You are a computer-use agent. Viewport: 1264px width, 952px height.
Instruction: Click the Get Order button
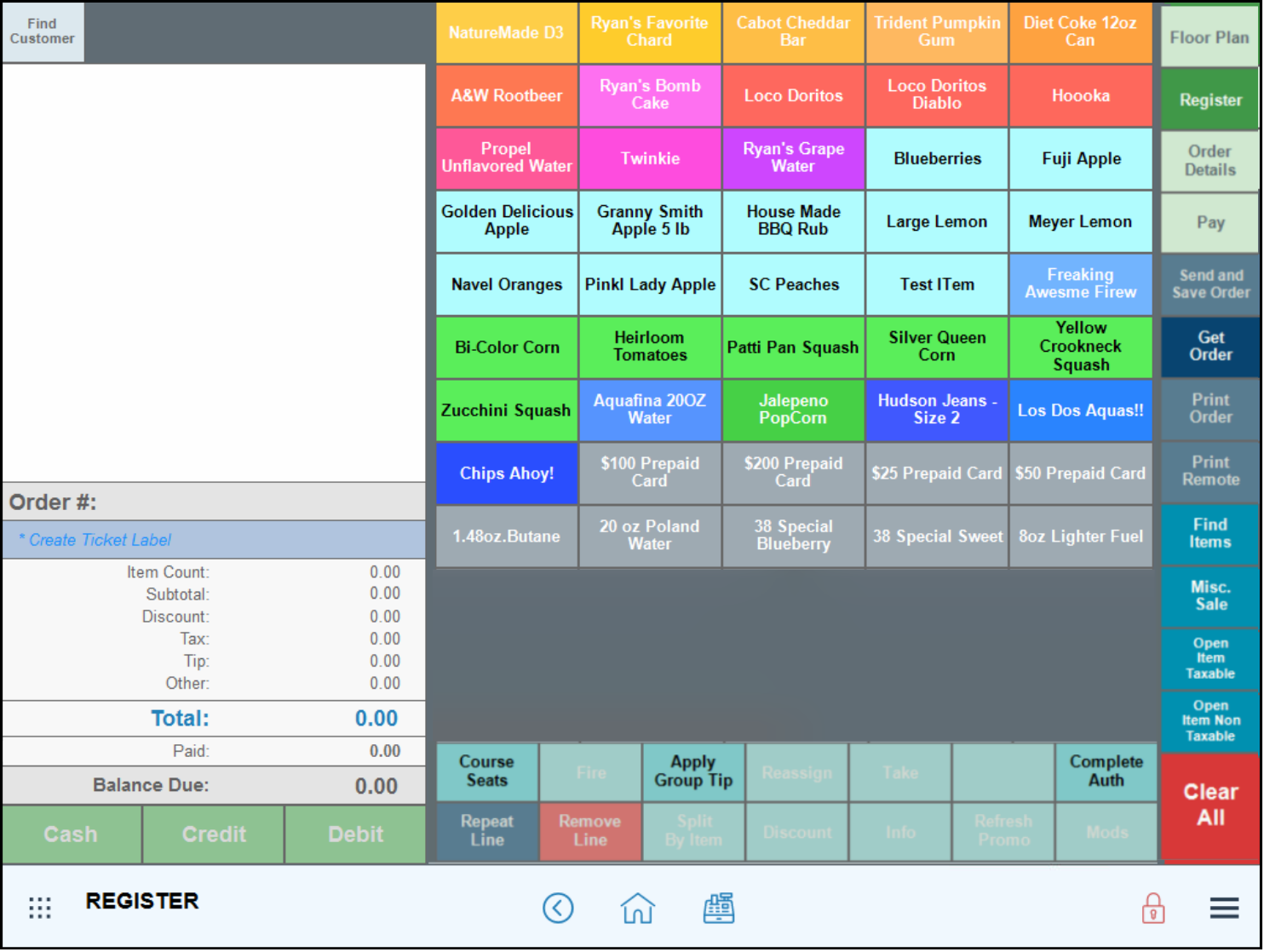tap(1209, 346)
